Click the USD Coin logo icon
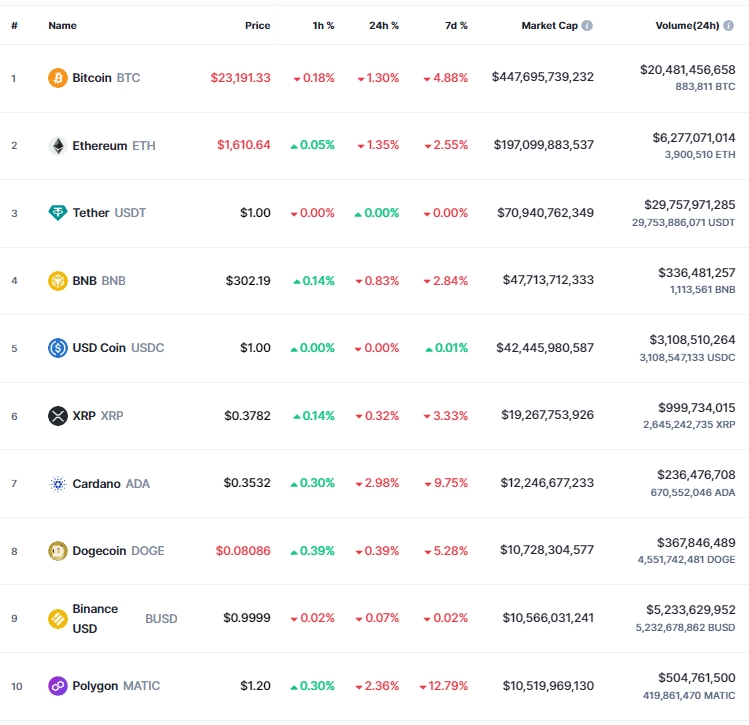 coord(58,348)
